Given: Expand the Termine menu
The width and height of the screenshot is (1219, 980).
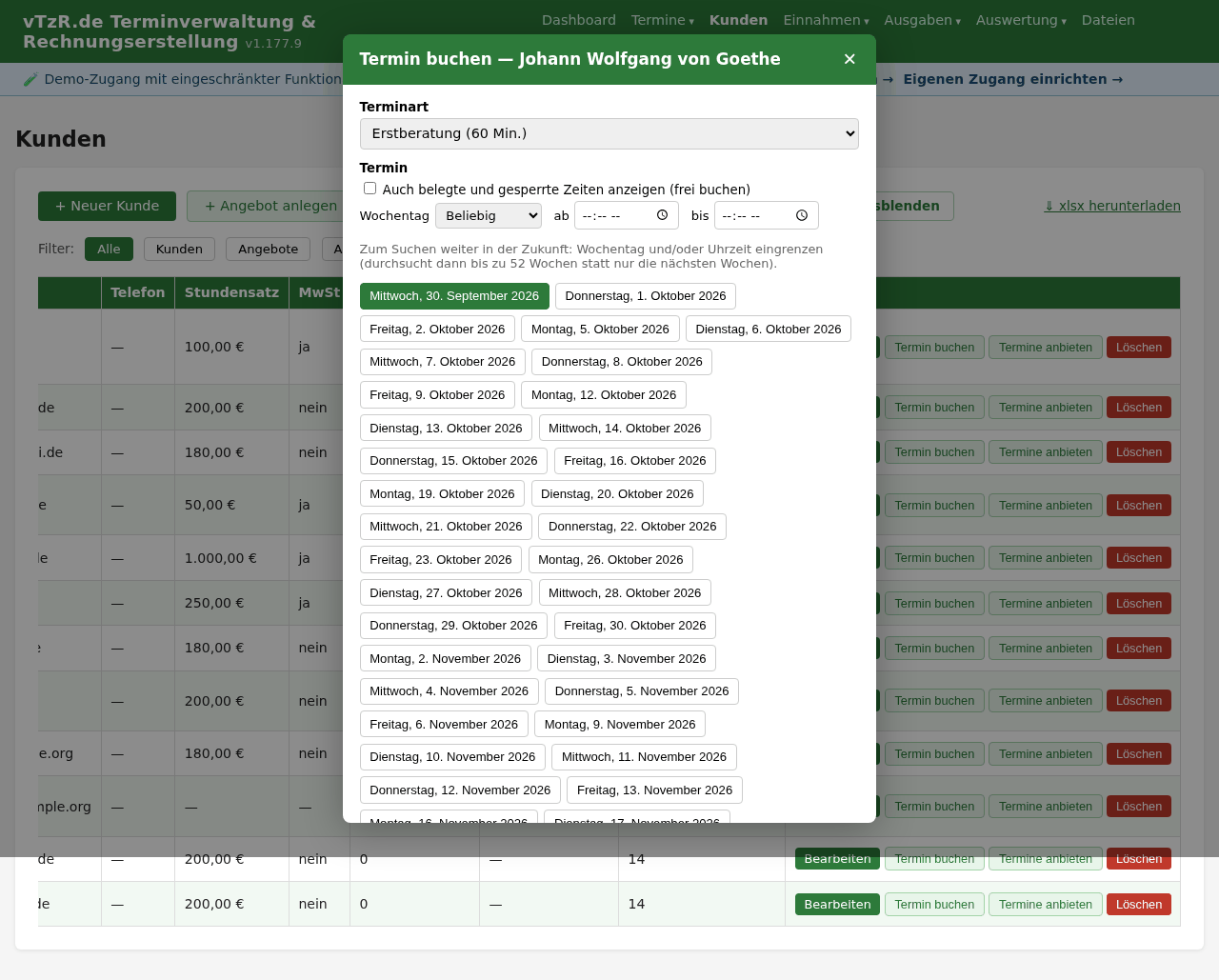Looking at the screenshot, I should [x=663, y=20].
